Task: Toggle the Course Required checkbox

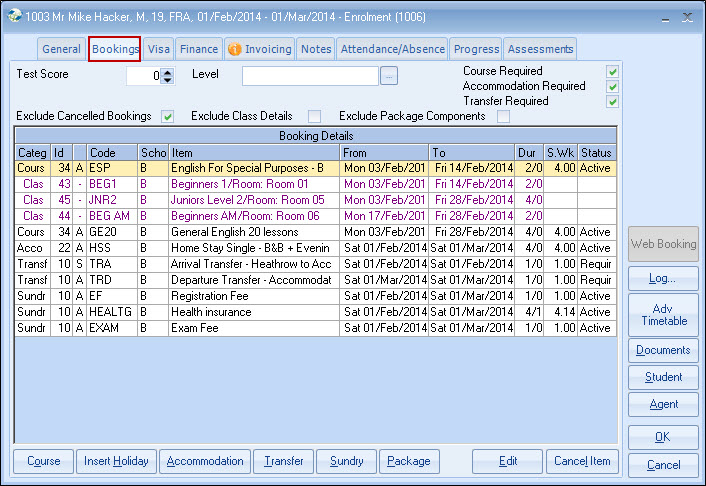Action: (612, 72)
